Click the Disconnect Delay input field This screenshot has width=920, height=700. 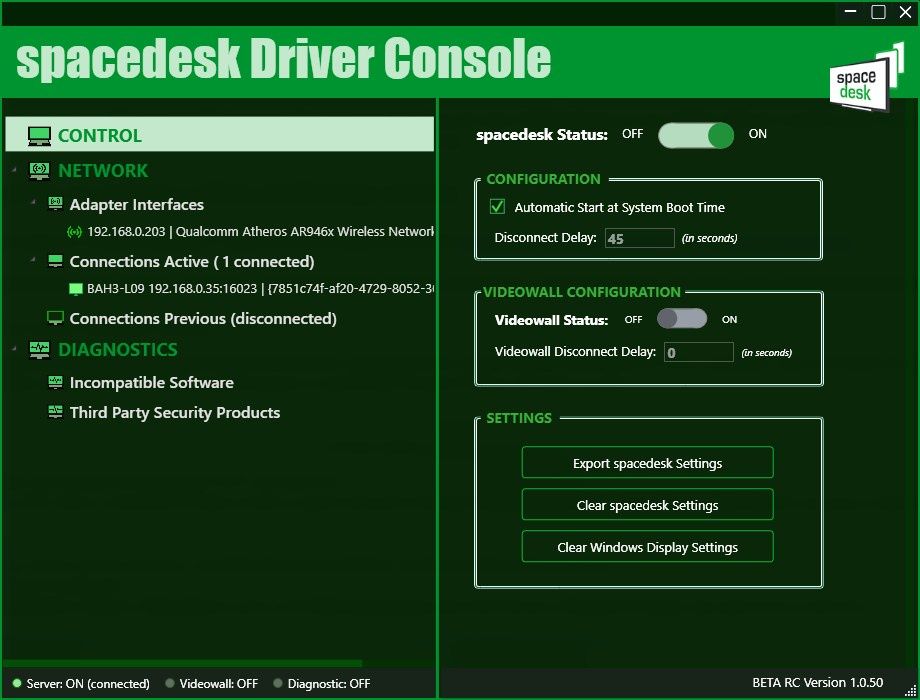pyautogui.click(x=640, y=238)
